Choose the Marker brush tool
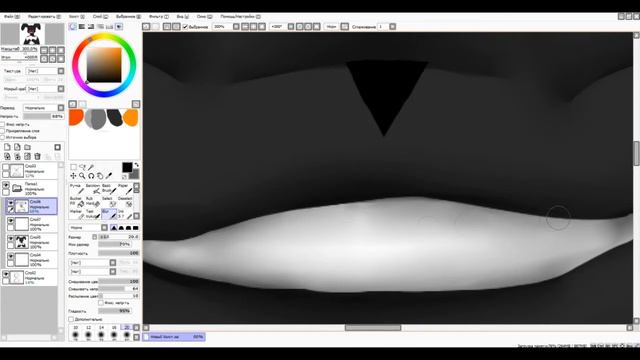 (x=76, y=214)
